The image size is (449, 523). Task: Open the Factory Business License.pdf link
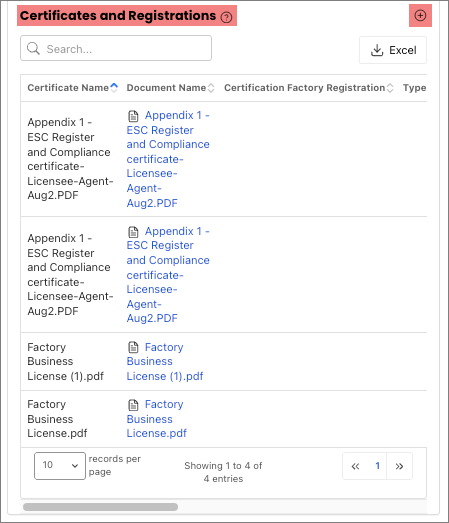[156, 419]
